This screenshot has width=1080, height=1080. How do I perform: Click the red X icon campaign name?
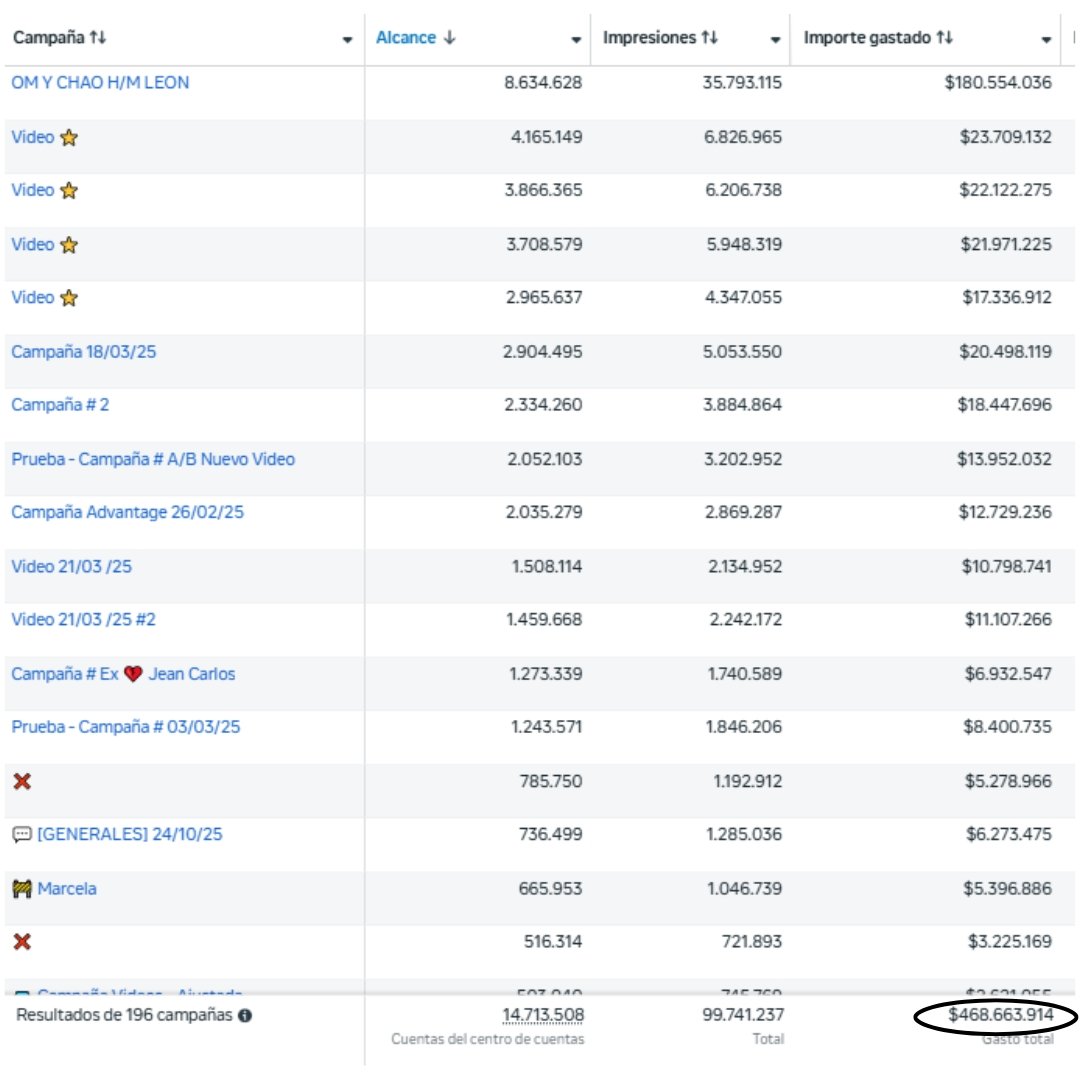[x=21, y=780]
